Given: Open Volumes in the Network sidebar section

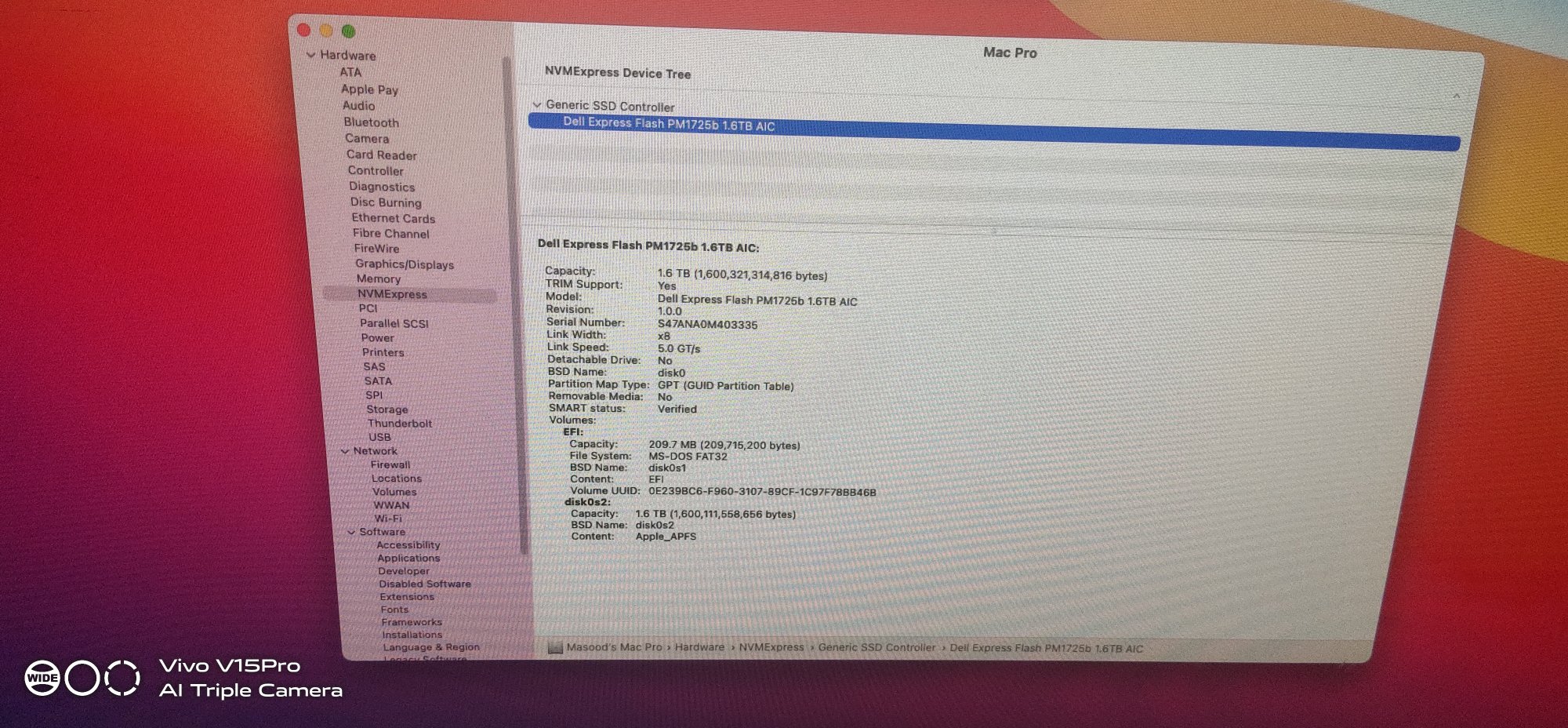Looking at the screenshot, I should point(394,492).
